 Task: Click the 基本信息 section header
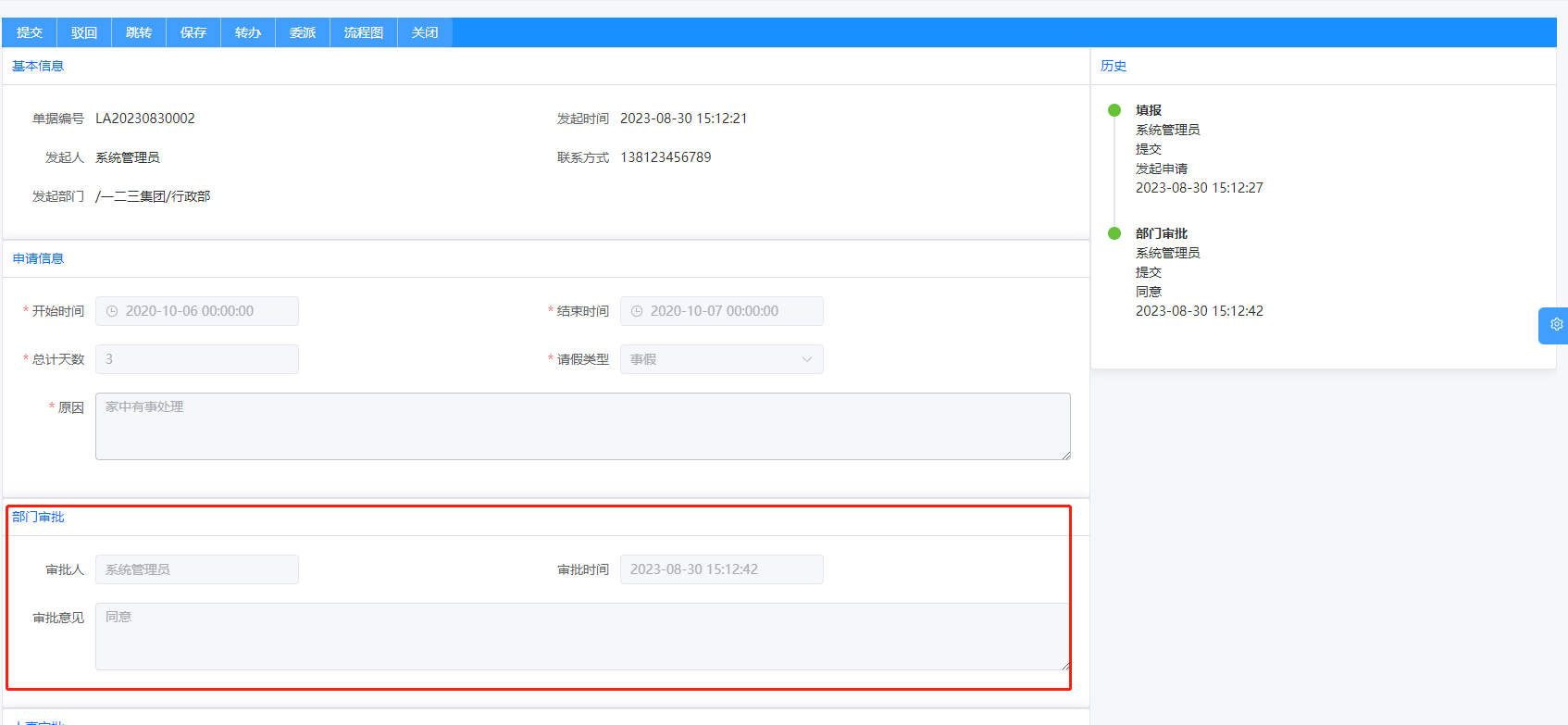[38, 66]
